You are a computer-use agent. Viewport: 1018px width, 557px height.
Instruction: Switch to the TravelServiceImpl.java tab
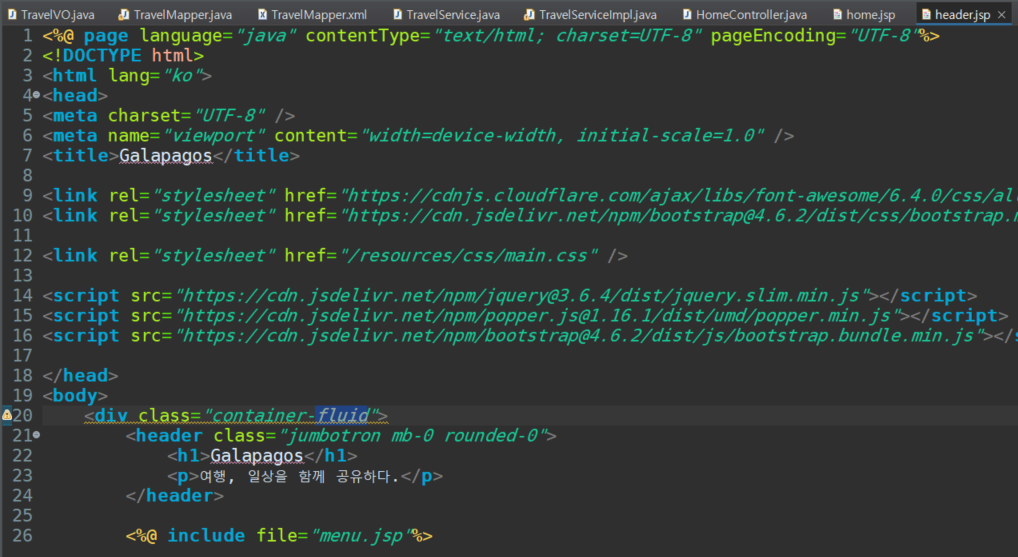coord(591,14)
